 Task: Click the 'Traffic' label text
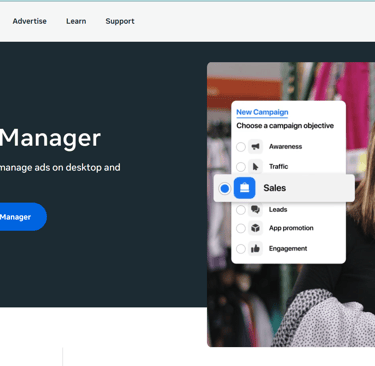(x=278, y=166)
